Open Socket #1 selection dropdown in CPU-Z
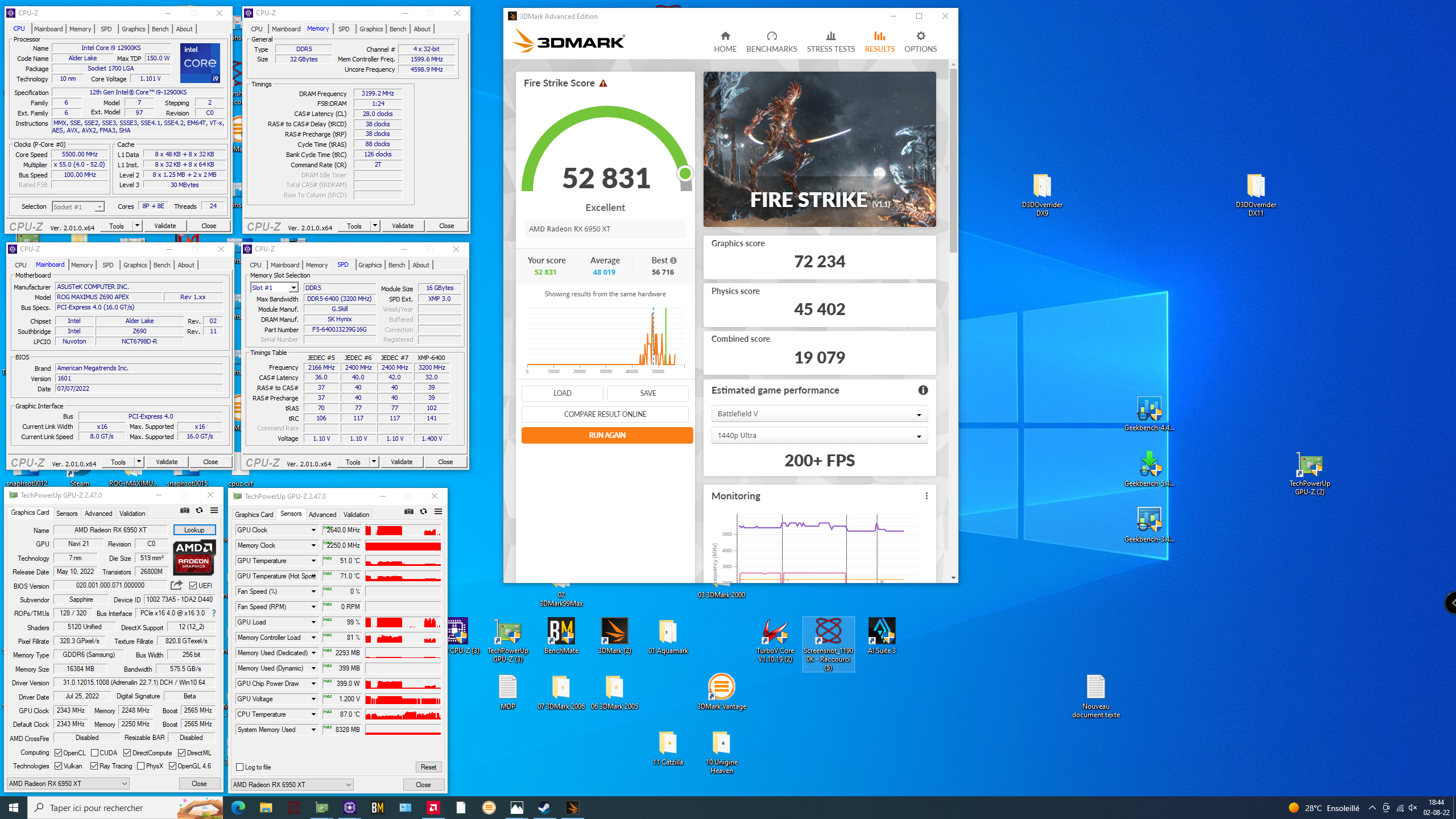 [78, 207]
